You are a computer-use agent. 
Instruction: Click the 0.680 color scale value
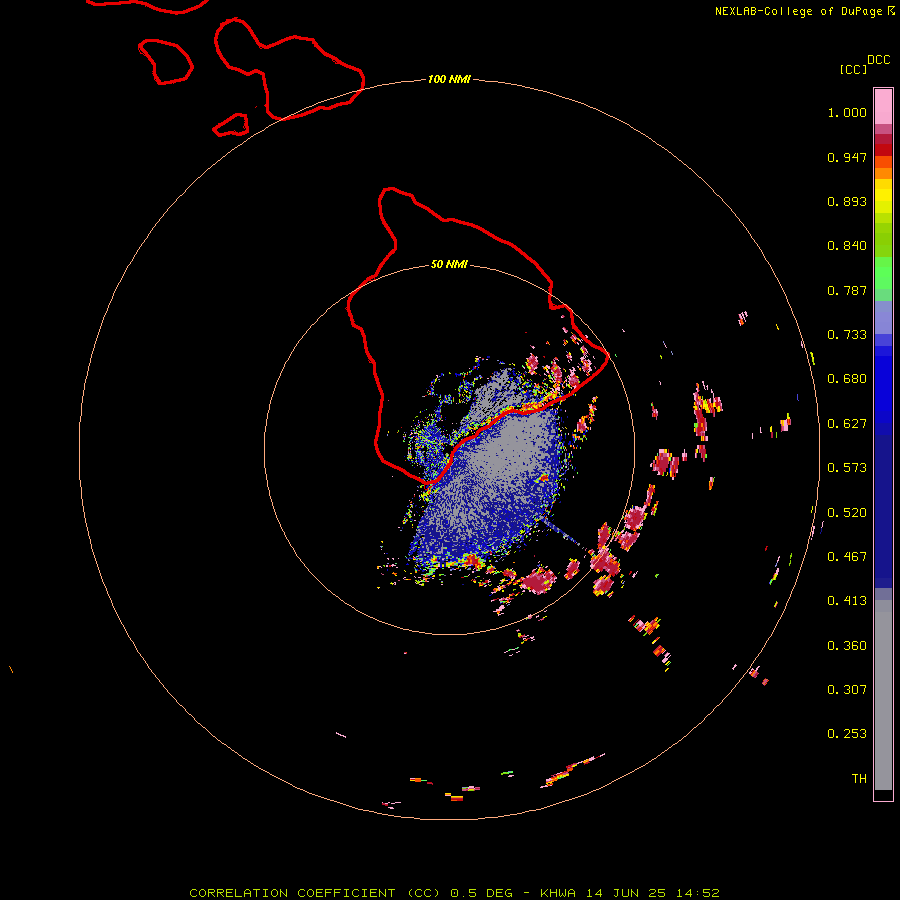click(847, 379)
